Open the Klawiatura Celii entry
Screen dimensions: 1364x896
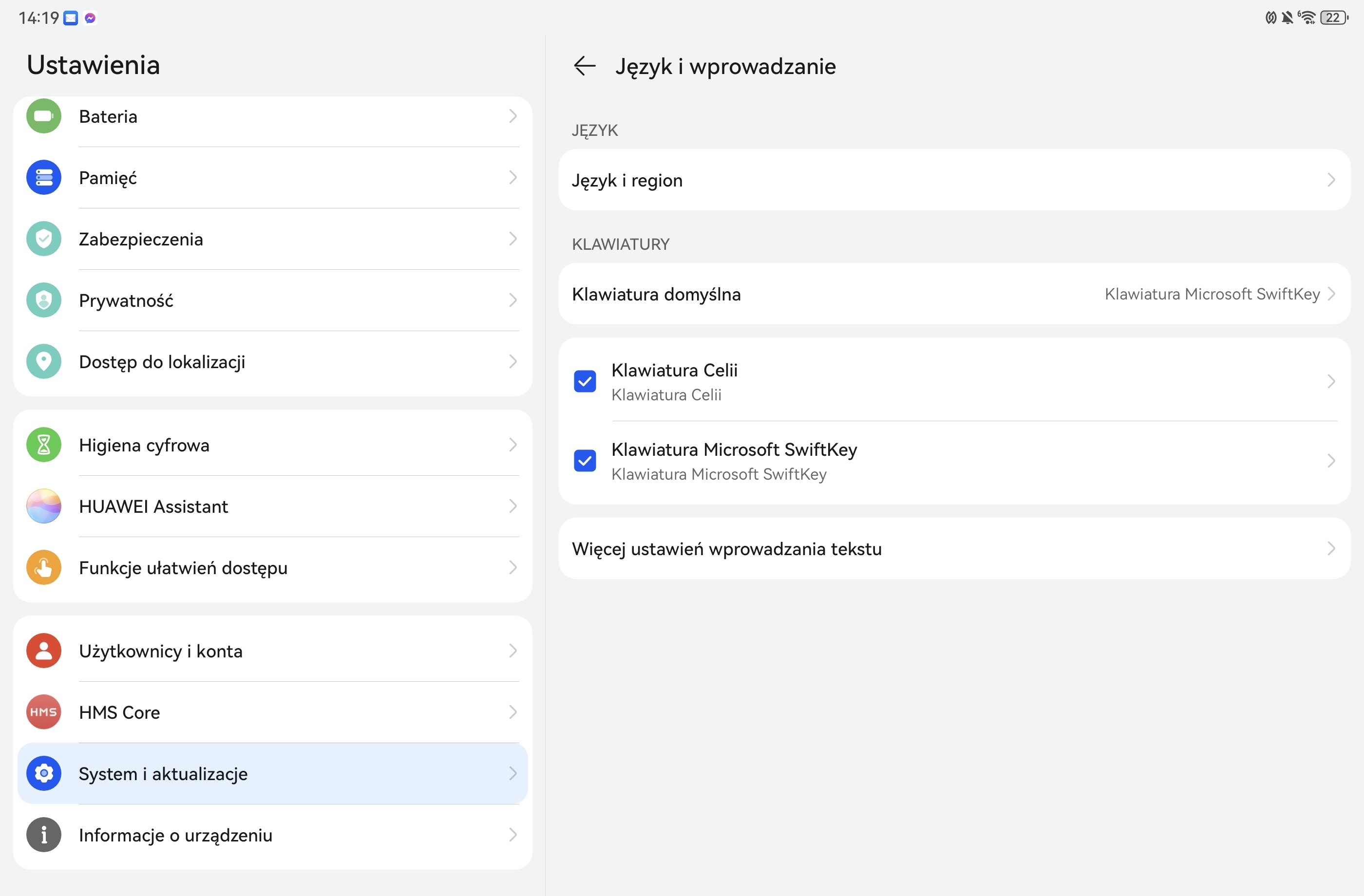tap(954, 382)
